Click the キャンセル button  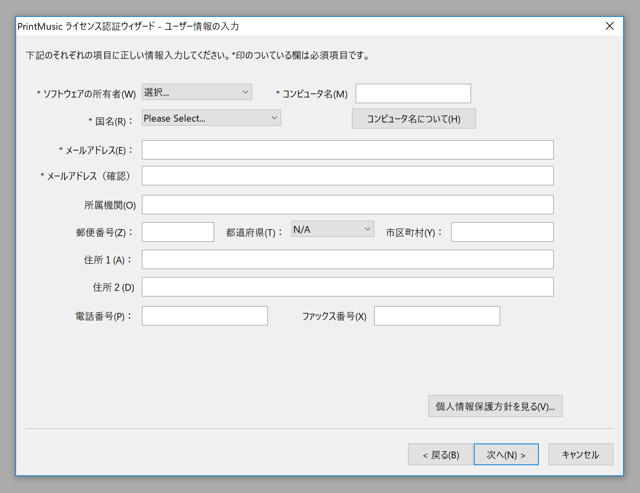pyautogui.click(x=580, y=455)
